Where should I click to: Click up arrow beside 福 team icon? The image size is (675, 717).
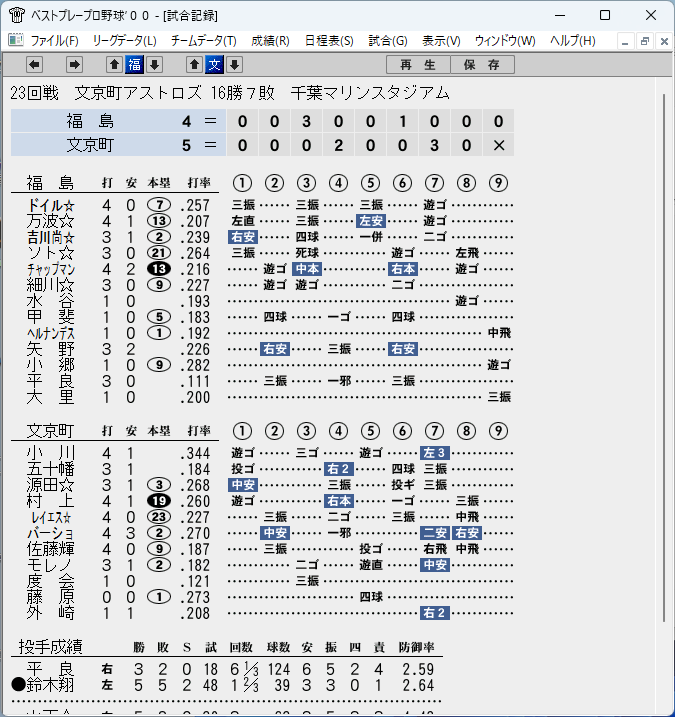[114, 64]
